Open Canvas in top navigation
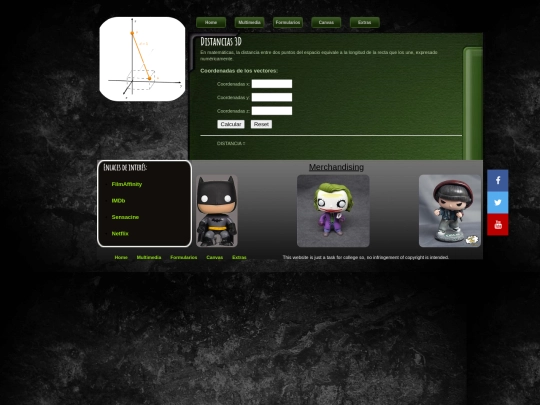This screenshot has height=405, width=540. (326, 22)
